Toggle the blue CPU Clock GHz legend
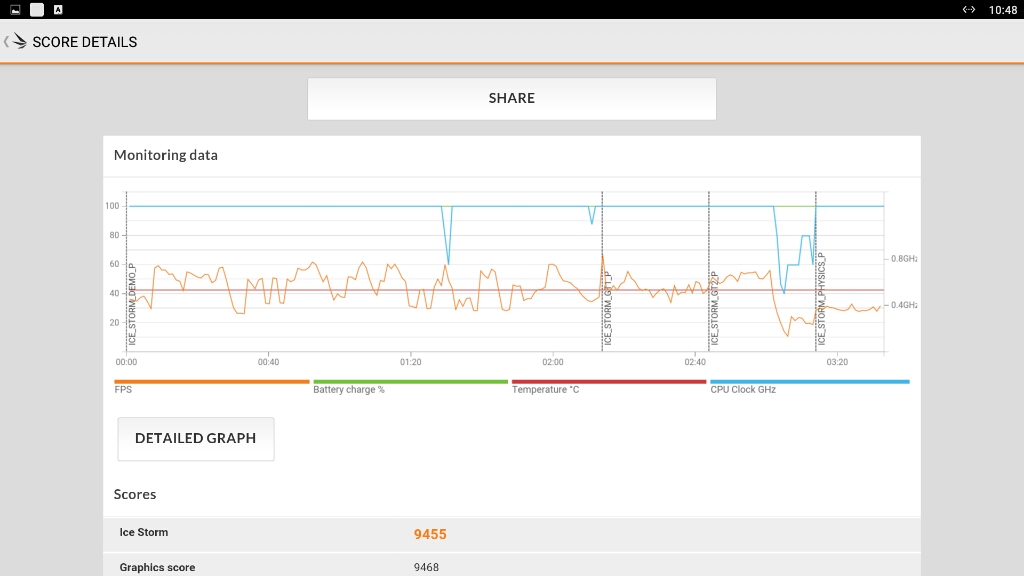The image size is (1024, 576). coord(810,386)
